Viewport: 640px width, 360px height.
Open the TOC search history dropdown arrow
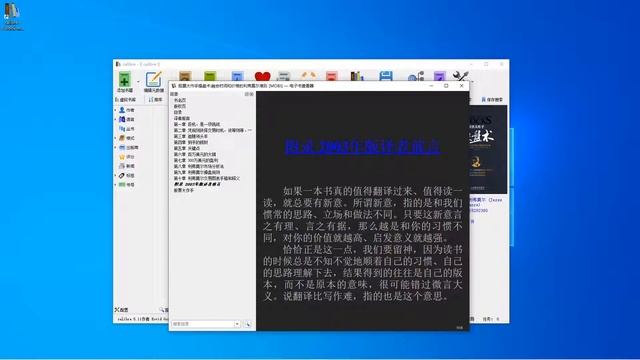[x=237, y=324]
